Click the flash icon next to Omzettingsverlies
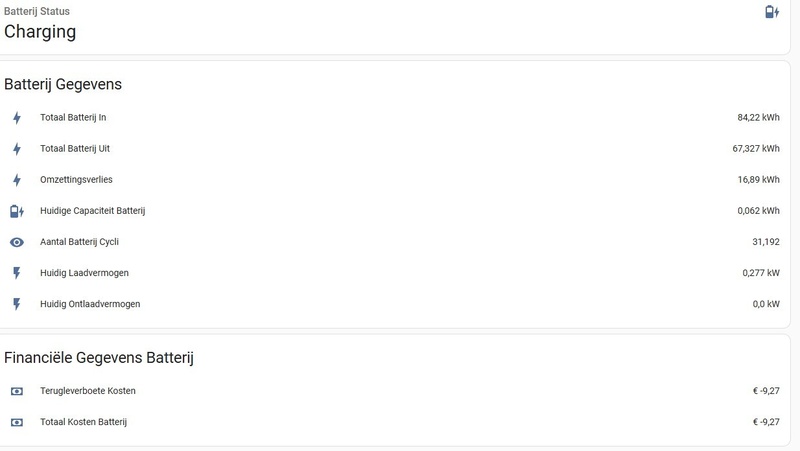The image size is (800, 451). coord(17,180)
